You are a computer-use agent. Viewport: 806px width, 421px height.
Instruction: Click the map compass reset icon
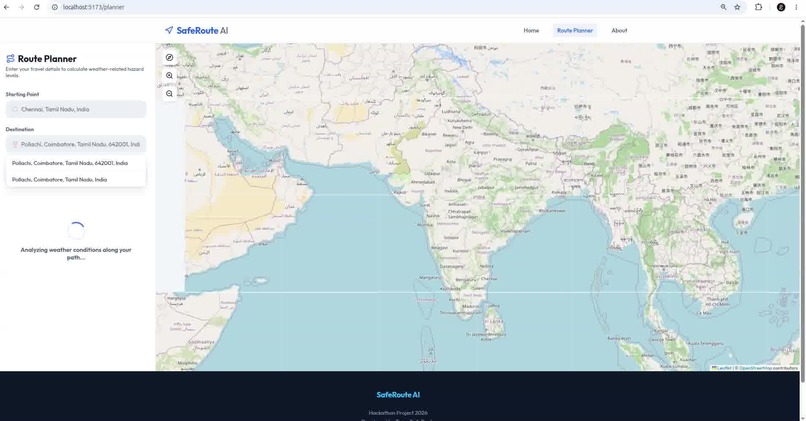click(170, 58)
